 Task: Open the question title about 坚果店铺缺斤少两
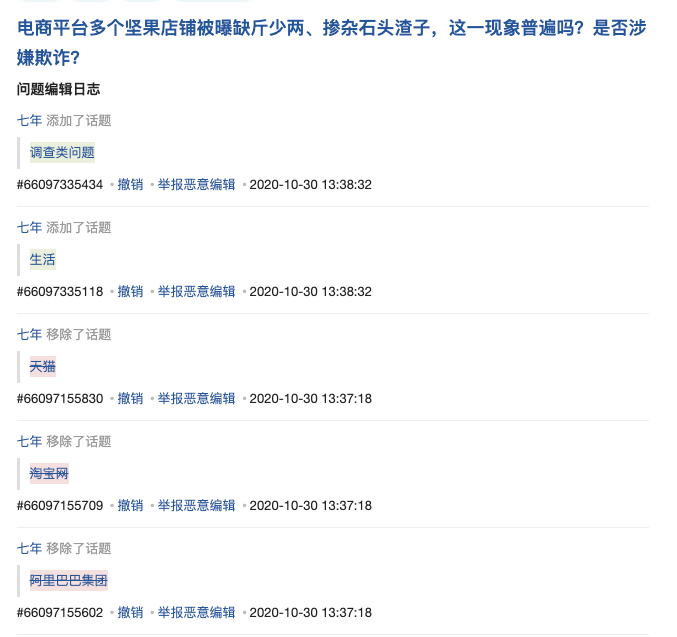pos(332,43)
